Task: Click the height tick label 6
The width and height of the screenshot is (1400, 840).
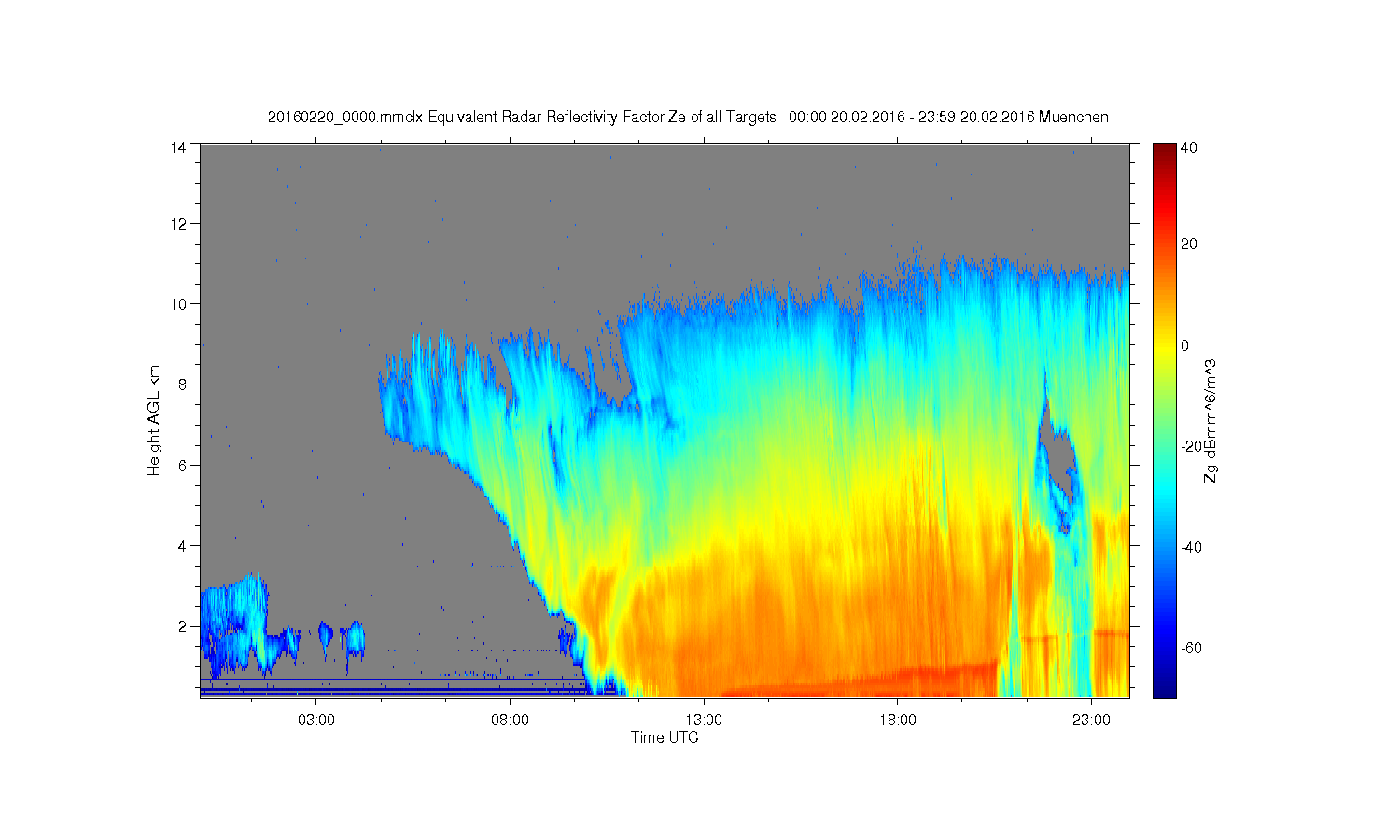Action: click(184, 465)
